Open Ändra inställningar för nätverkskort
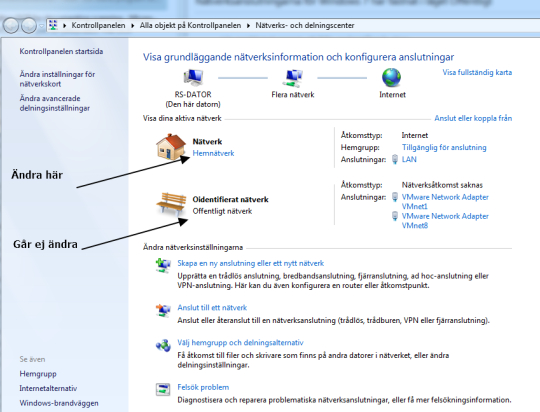The image size is (540, 412). [57, 79]
